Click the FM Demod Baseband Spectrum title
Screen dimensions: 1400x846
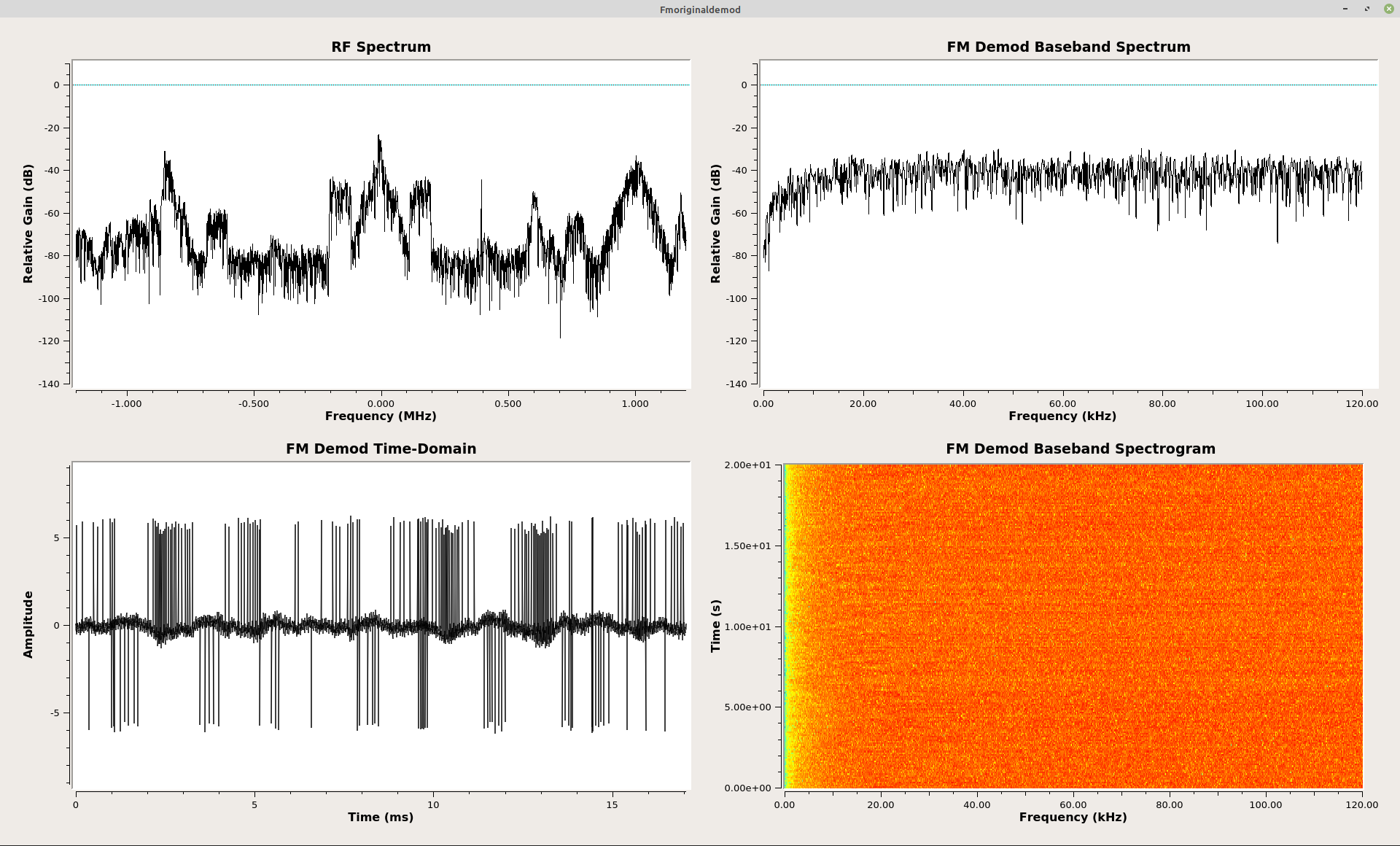point(1068,47)
